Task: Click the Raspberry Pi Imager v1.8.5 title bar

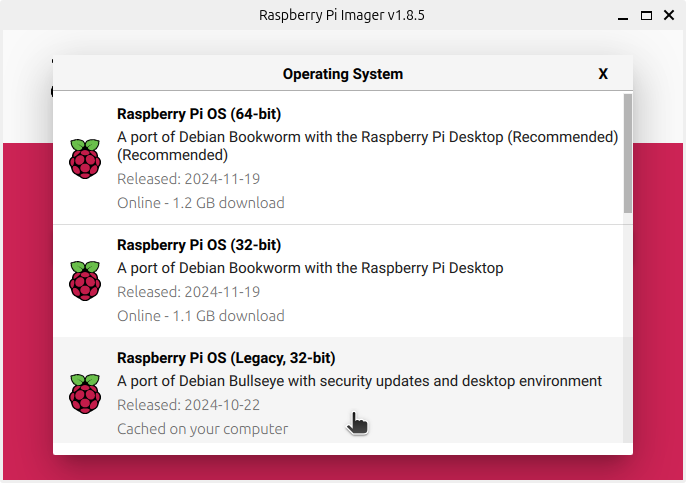Action: pyautogui.click(x=341, y=15)
